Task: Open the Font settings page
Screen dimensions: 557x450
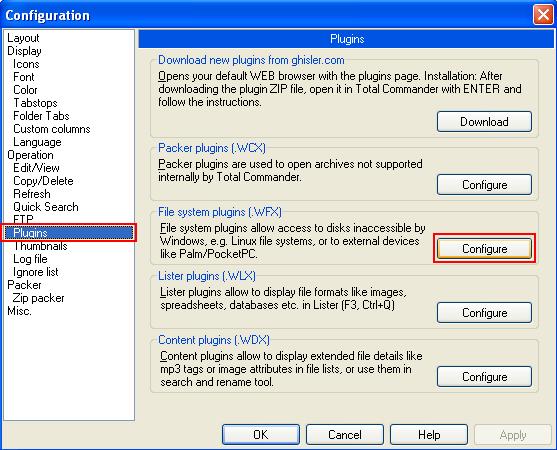Action: tap(23, 77)
